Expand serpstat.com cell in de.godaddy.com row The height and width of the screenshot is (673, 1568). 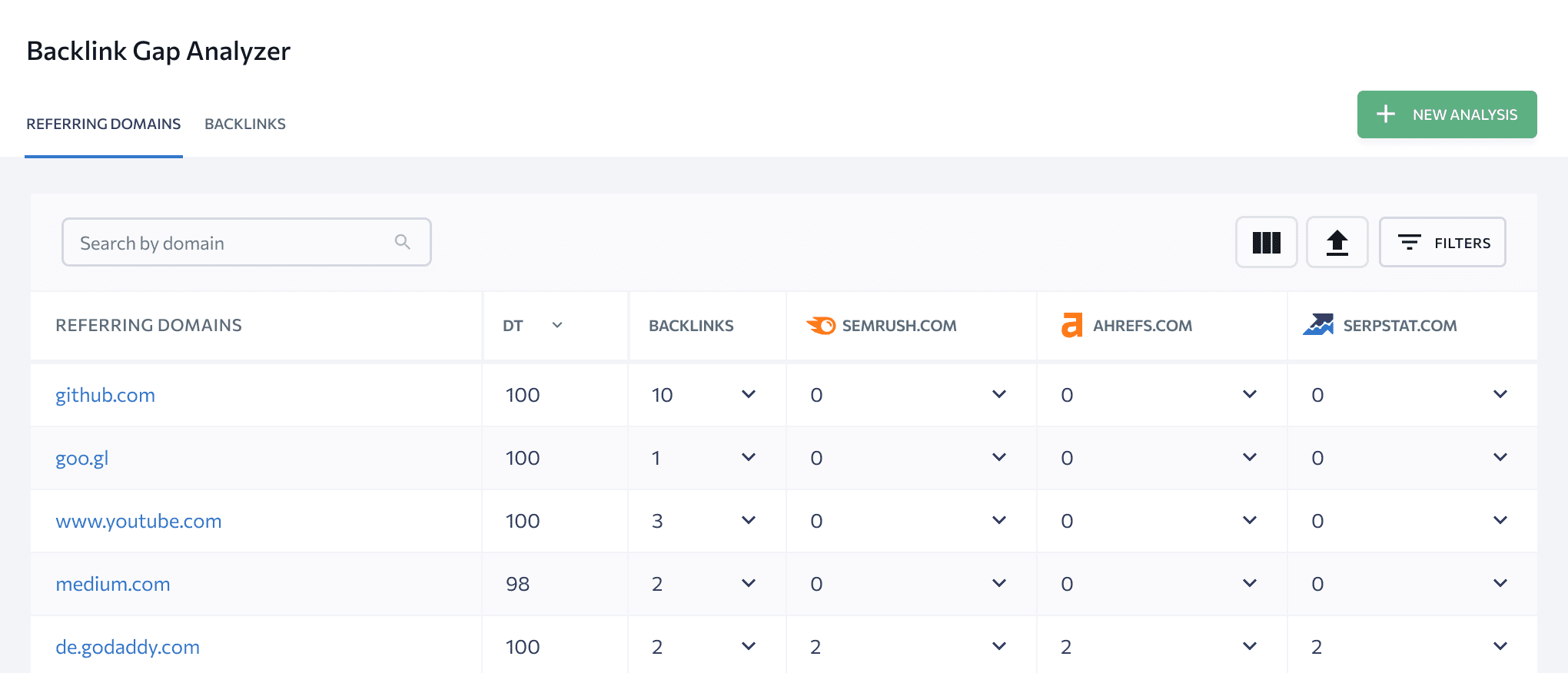(1500, 646)
